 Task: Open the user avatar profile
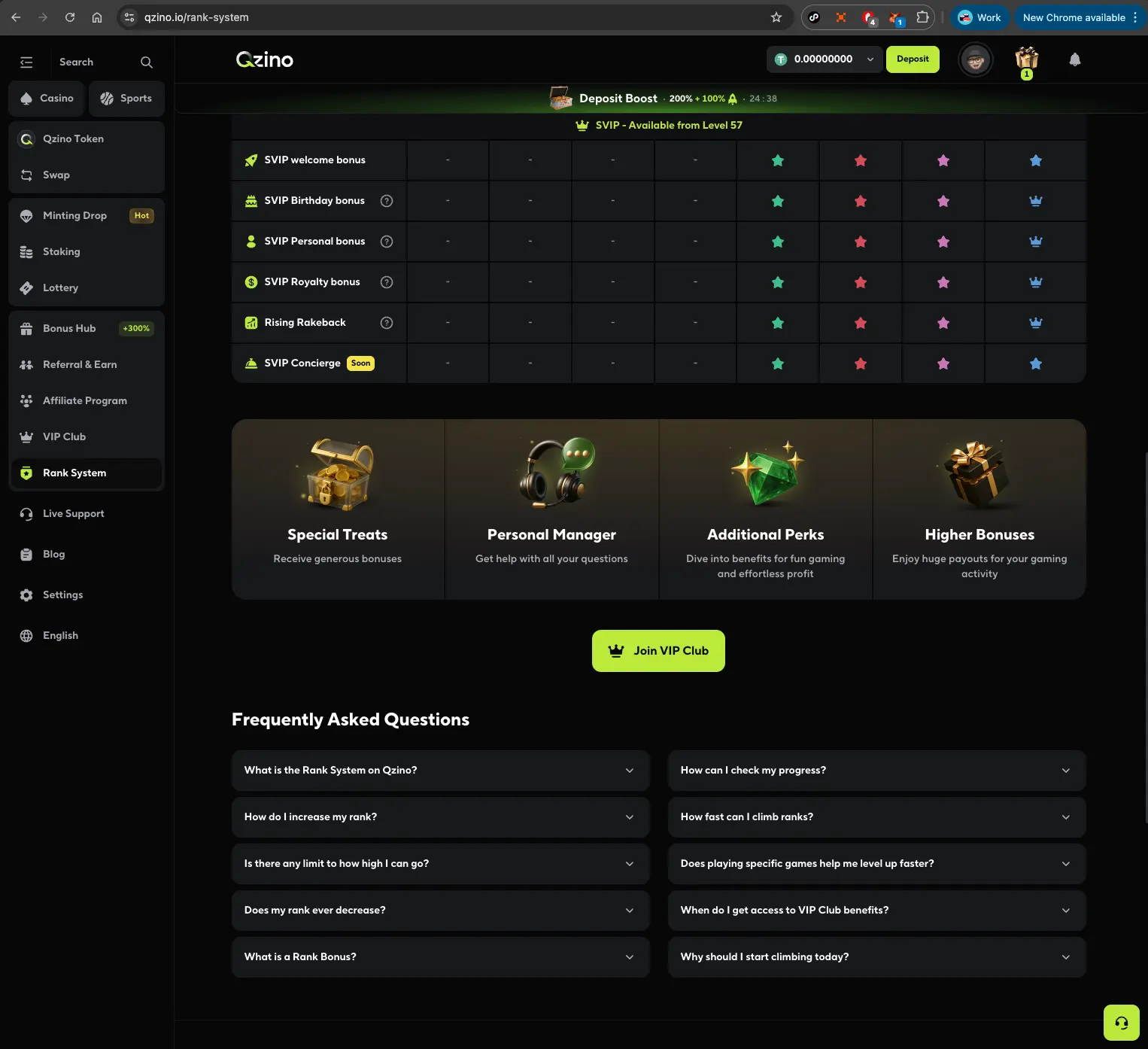click(x=976, y=59)
